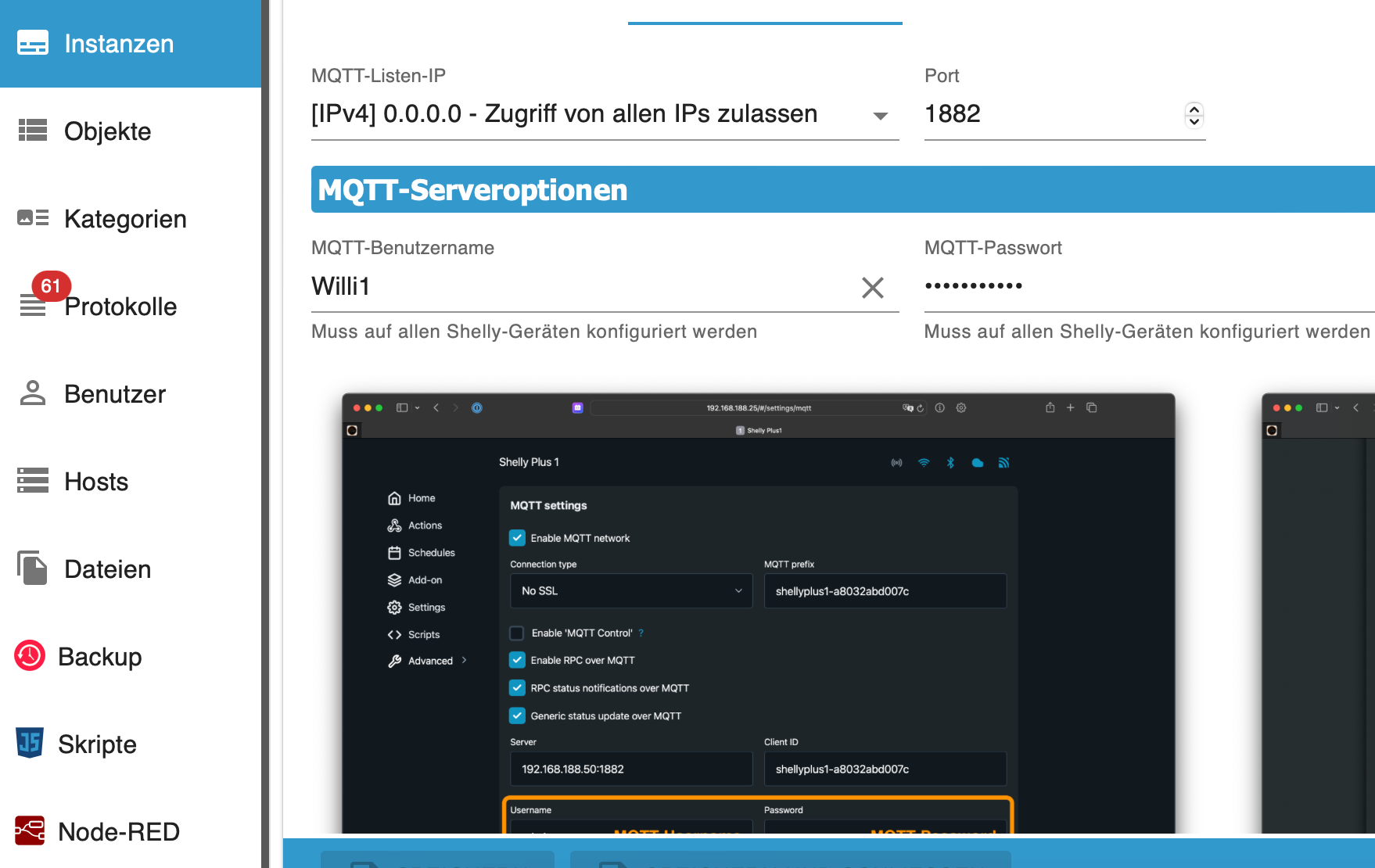Click the MQTT-Passwort input field
This screenshot has height=868, width=1375.
tap(1149, 287)
